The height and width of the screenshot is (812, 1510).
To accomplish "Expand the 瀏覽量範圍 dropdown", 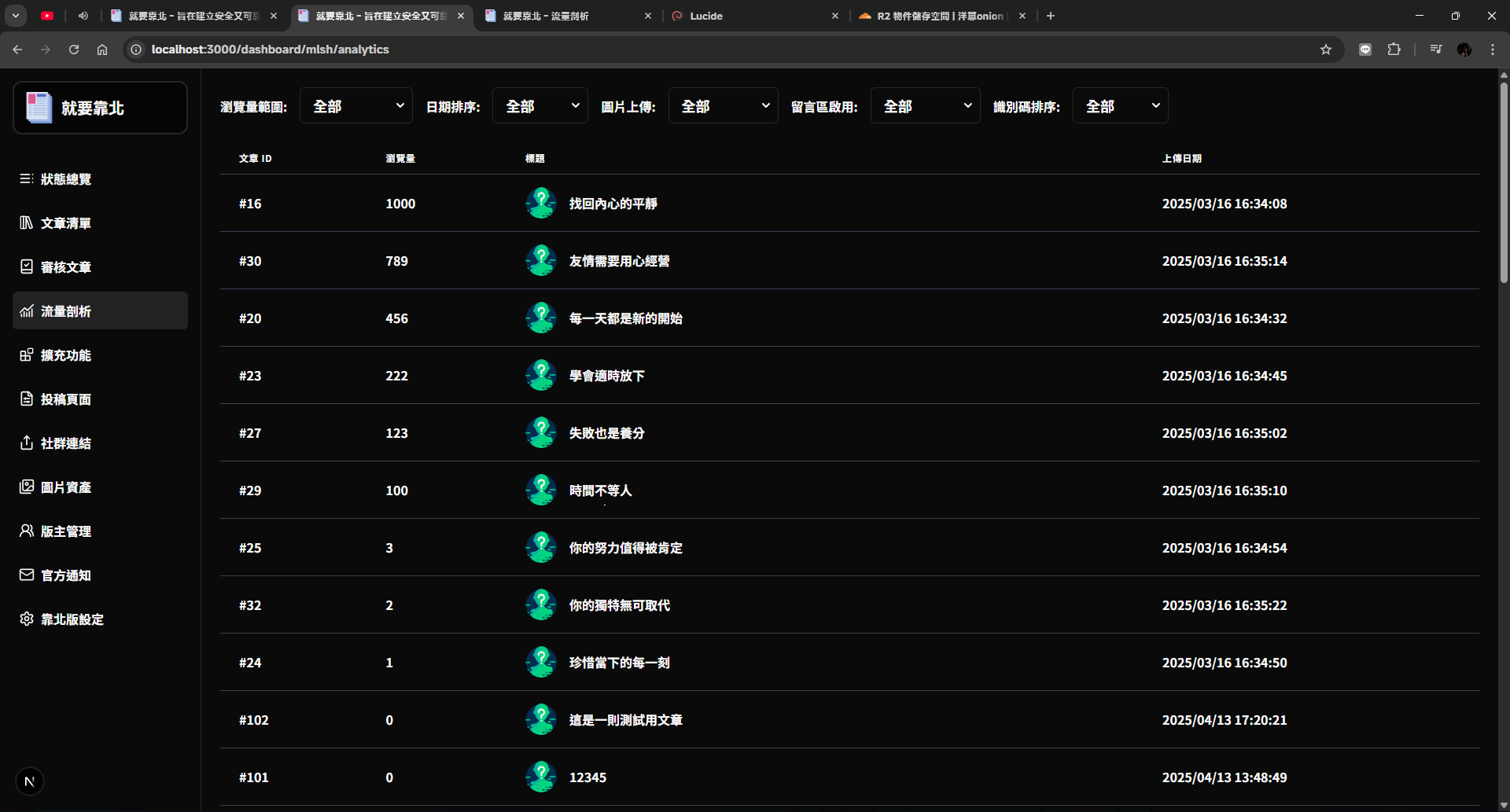I will 356,106.
